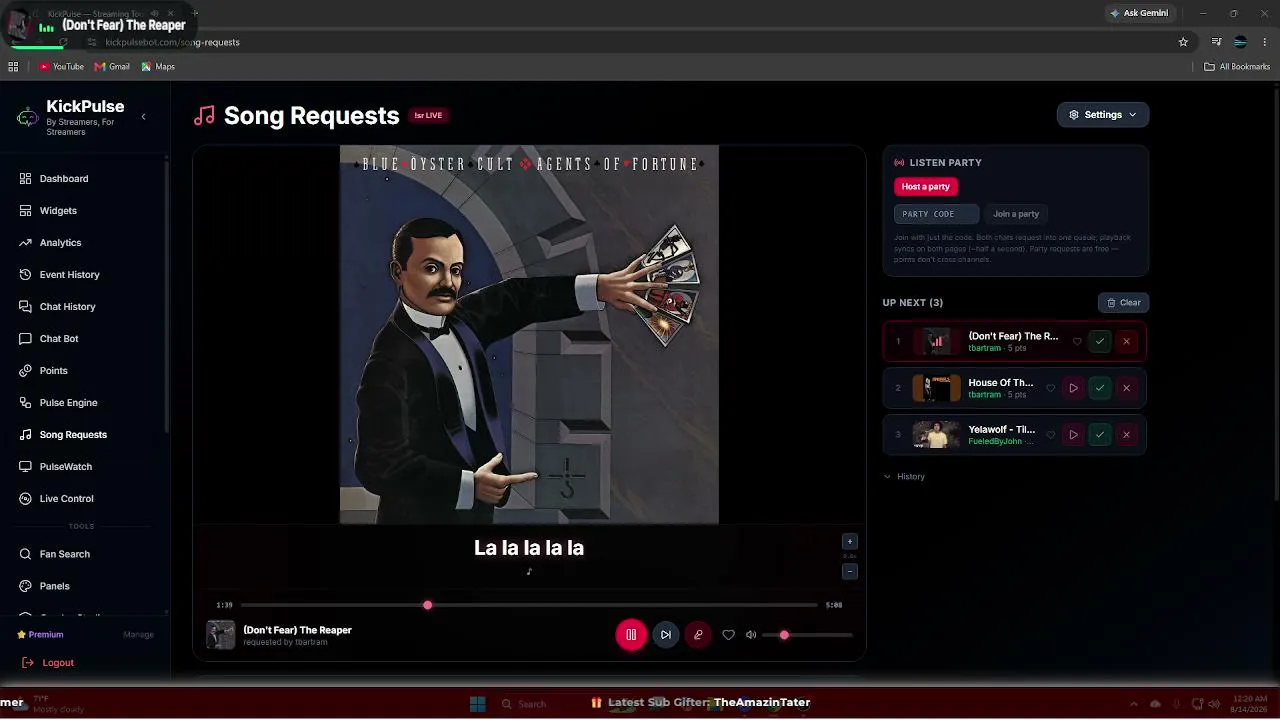Viewport: 1280px width, 720px height.
Task: Click the Panels icon in sidebar
Action: 26,586
